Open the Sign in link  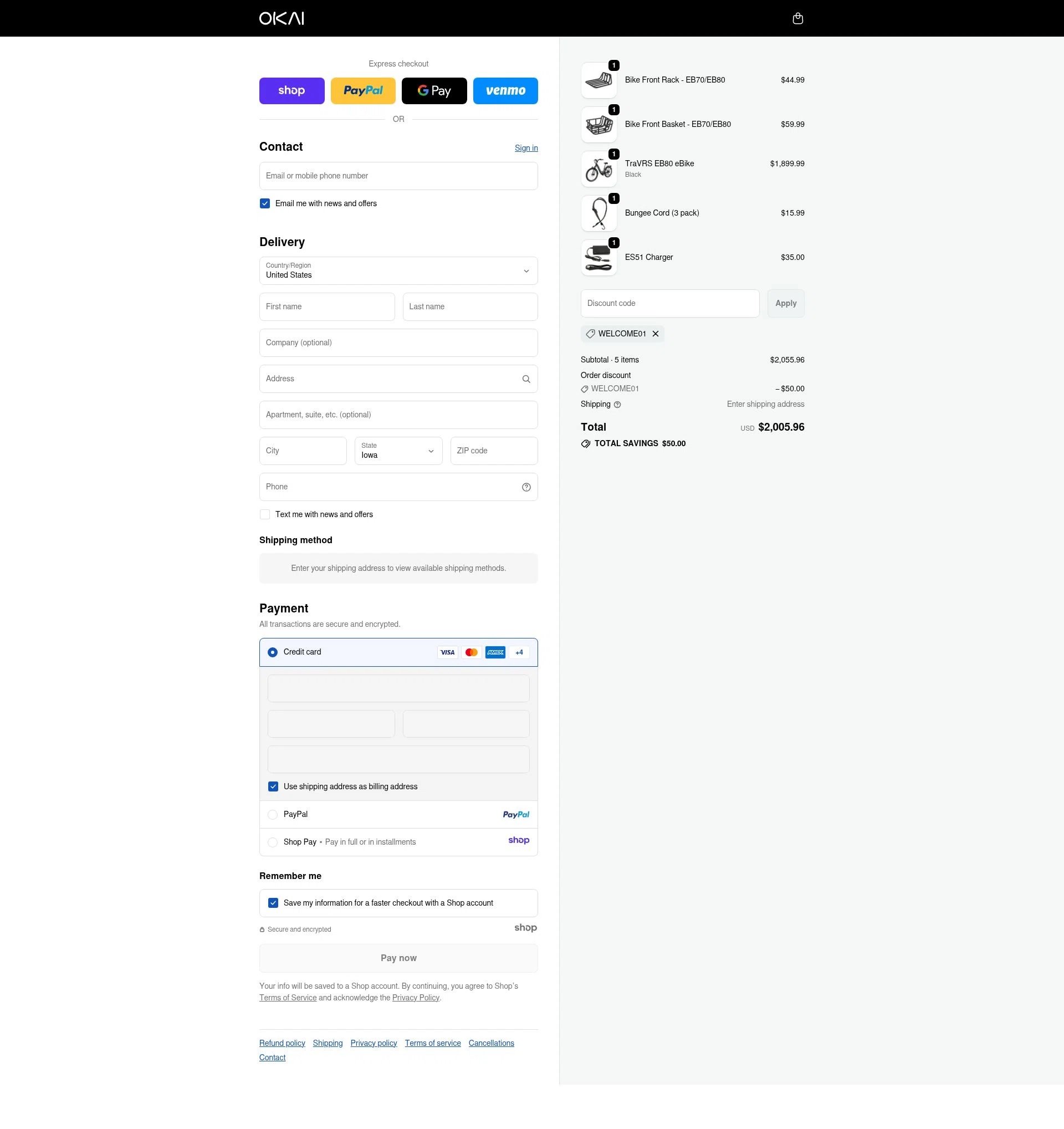[526, 147]
